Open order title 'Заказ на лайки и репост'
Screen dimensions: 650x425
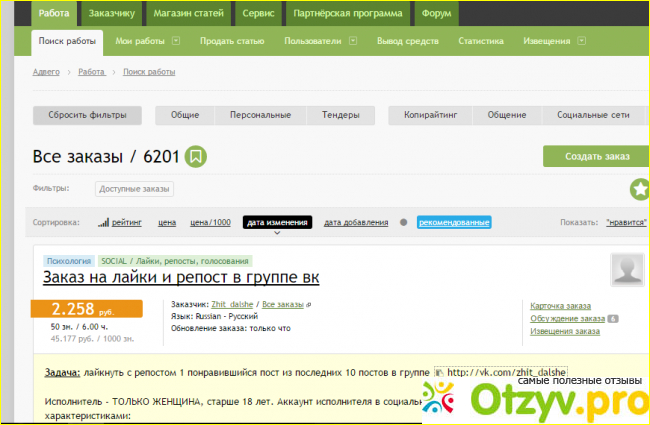(181, 277)
